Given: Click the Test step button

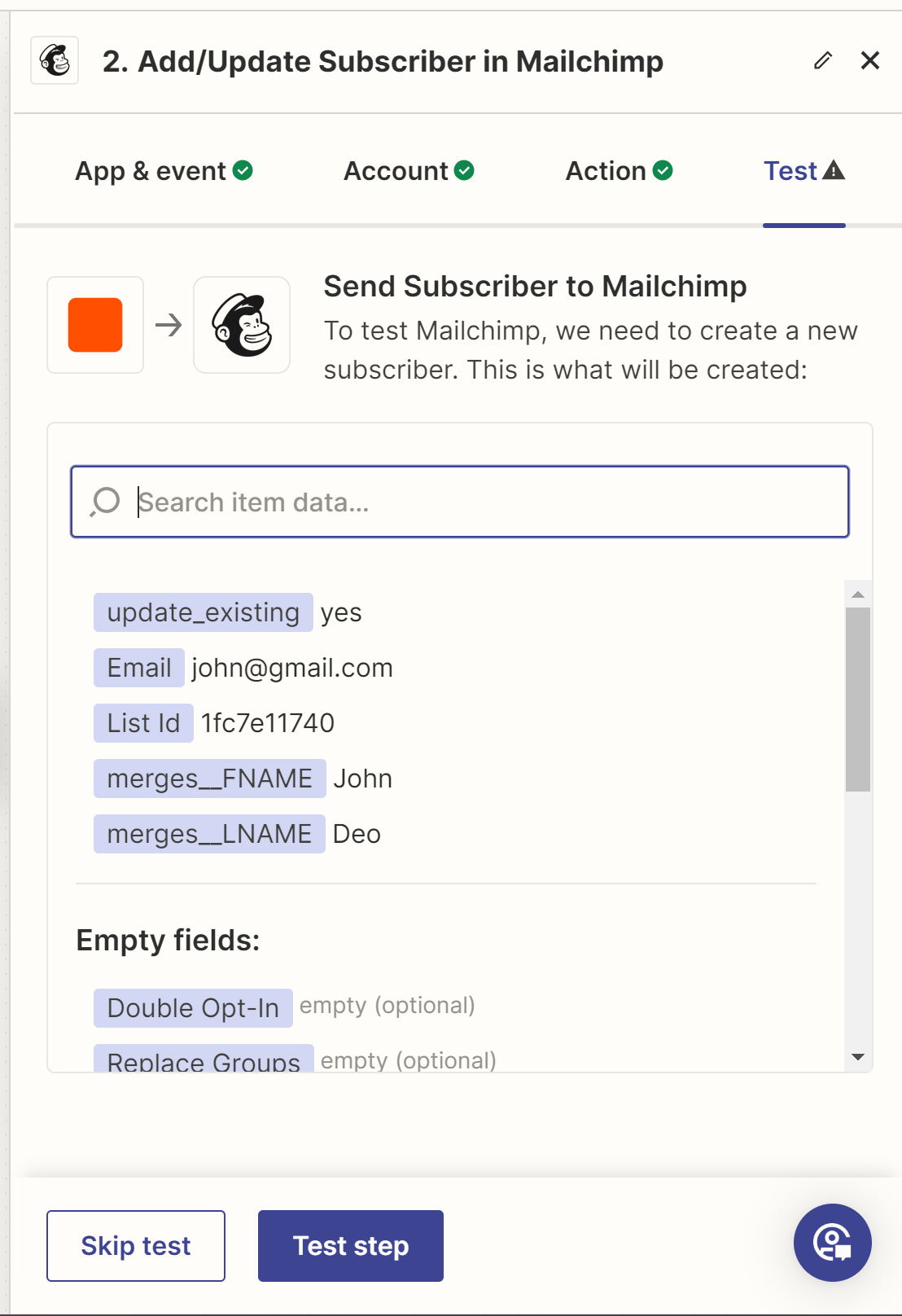Looking at the screenshot, I should pyautogui.click(x=351, y=1246).
